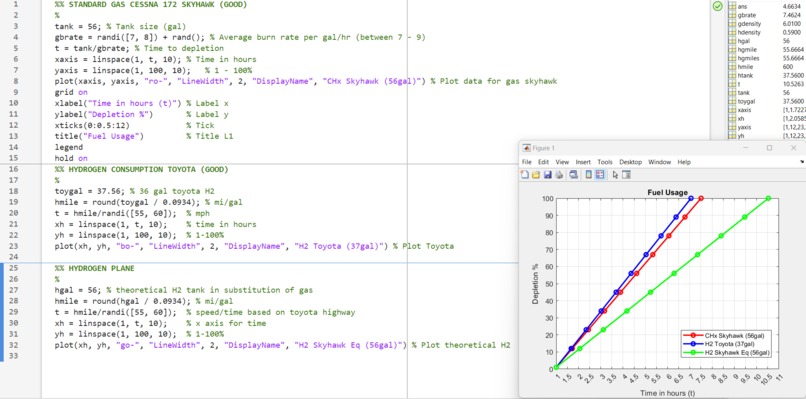Click the variable icon next to yaxis
Image resolution: width=806 pixels, height=399 pixels.
pyautogui.click(x=732, y=127)
